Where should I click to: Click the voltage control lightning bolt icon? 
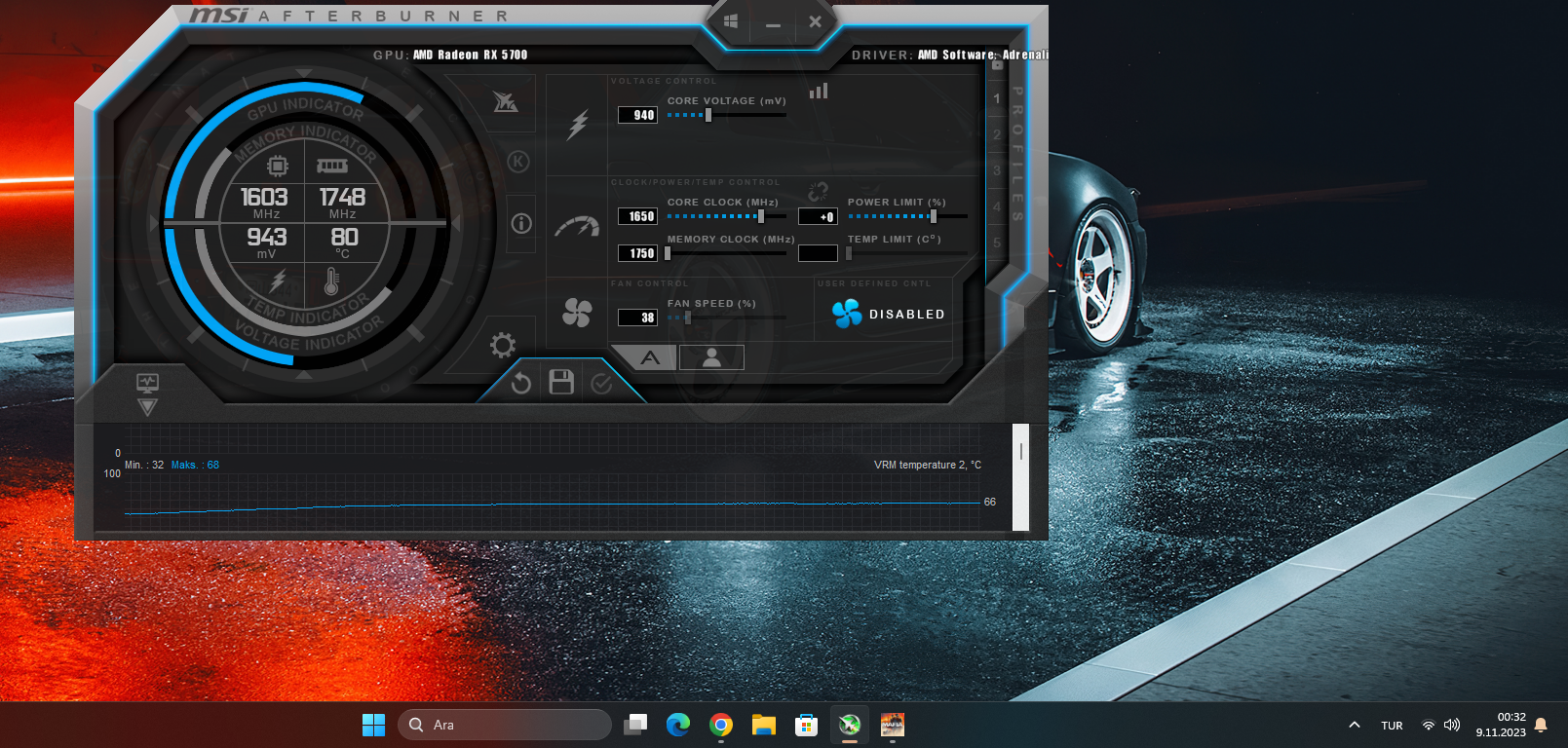point(578,125)
